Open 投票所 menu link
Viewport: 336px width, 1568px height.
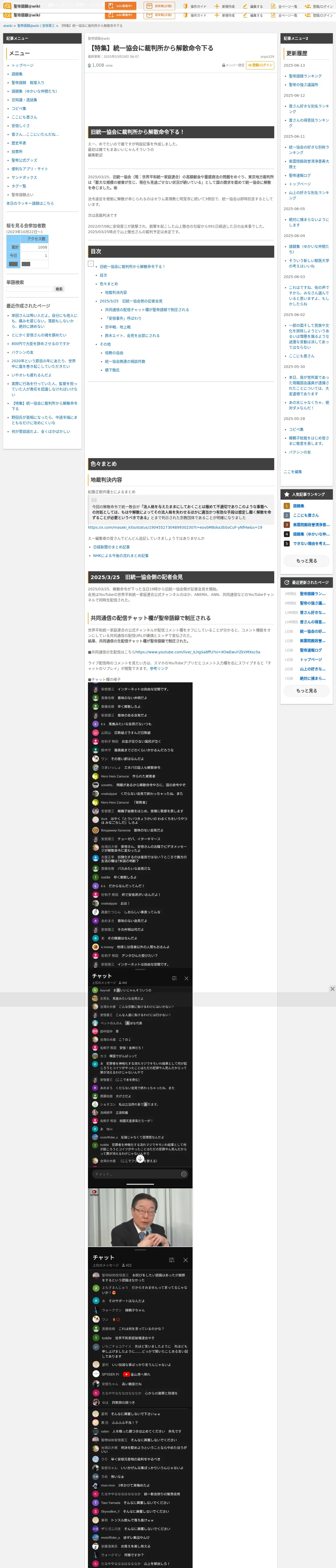click(x=17, y=152)
